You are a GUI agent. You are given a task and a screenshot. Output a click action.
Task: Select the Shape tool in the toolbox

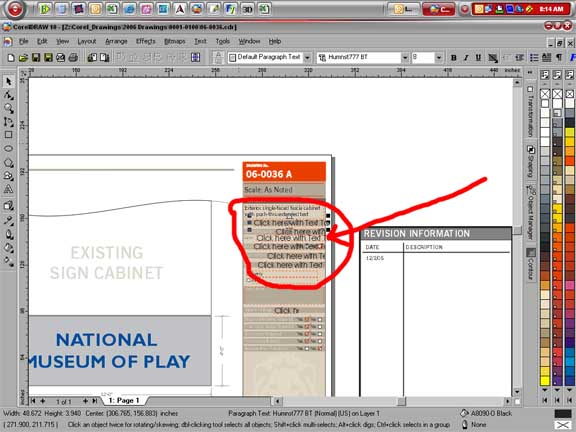click(x=8, y=95)
